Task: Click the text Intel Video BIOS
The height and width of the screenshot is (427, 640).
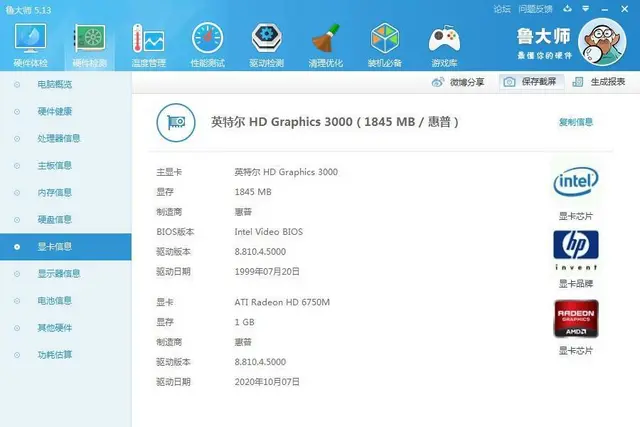Action: click(269, 232)
